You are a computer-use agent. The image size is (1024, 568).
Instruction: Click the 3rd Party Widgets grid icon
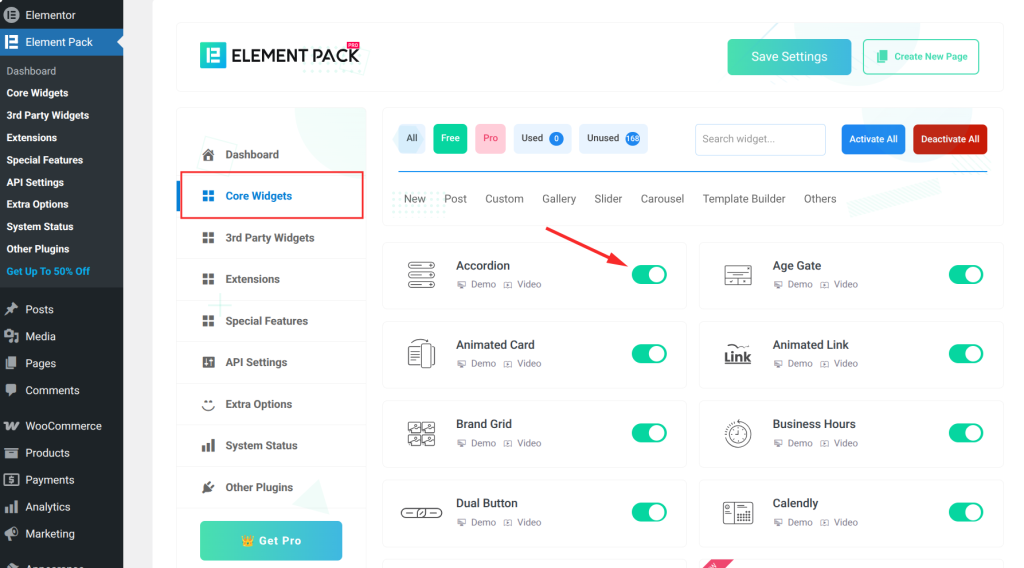click(208, 238)
